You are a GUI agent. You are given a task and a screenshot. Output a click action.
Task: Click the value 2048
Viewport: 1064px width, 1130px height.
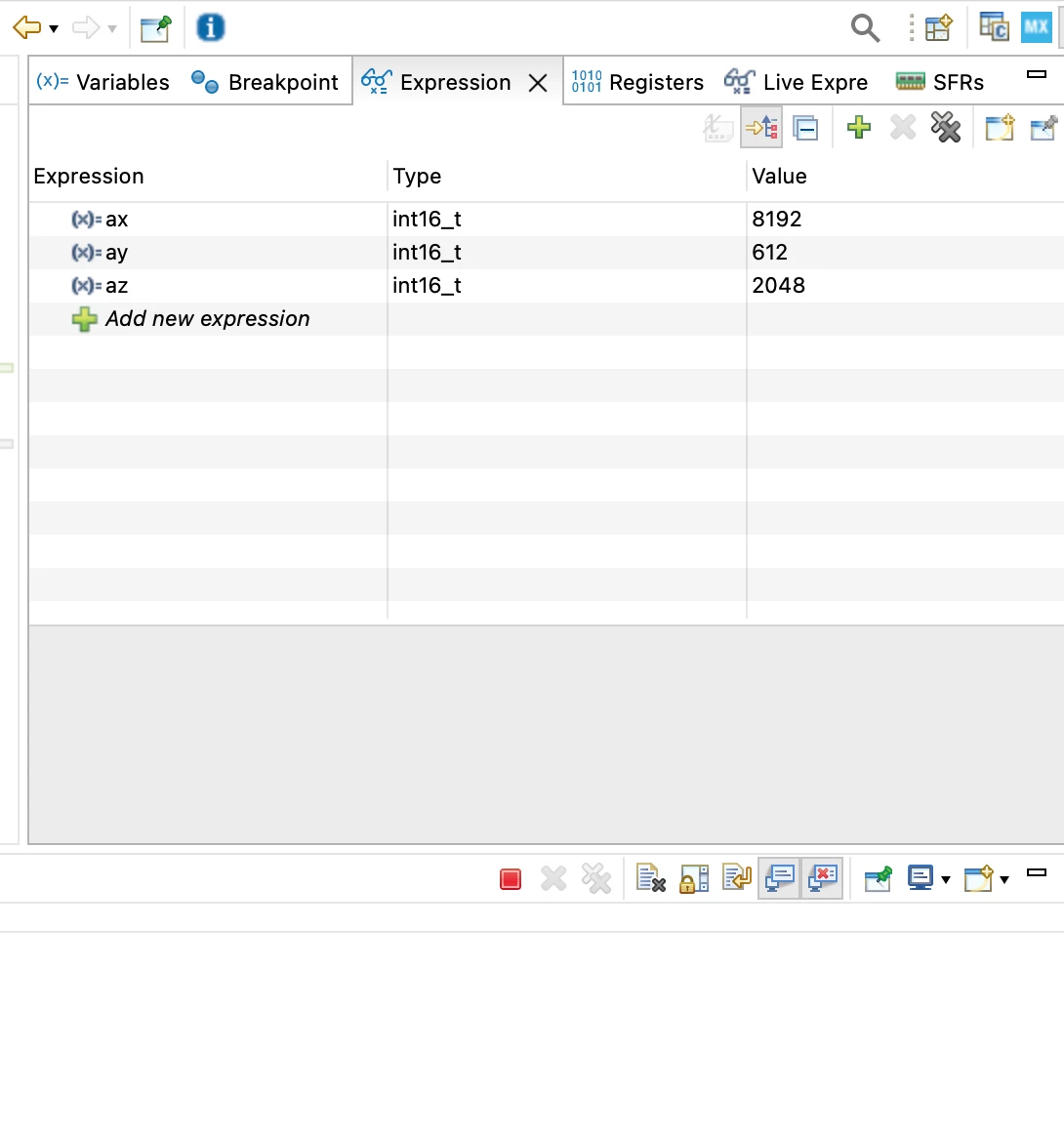click(778, 285)
